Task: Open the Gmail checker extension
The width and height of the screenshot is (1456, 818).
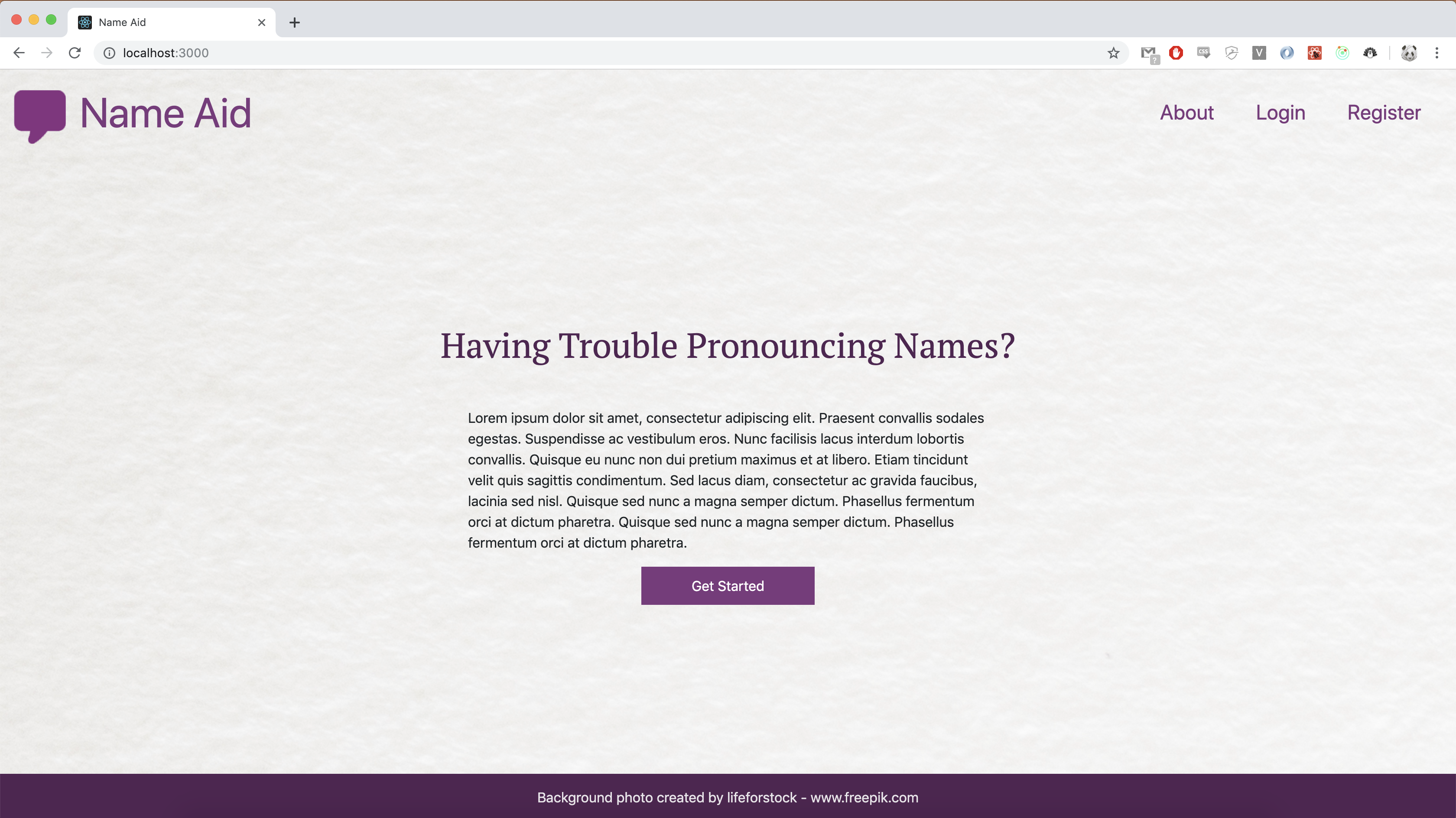Action: pos(1148,53)
